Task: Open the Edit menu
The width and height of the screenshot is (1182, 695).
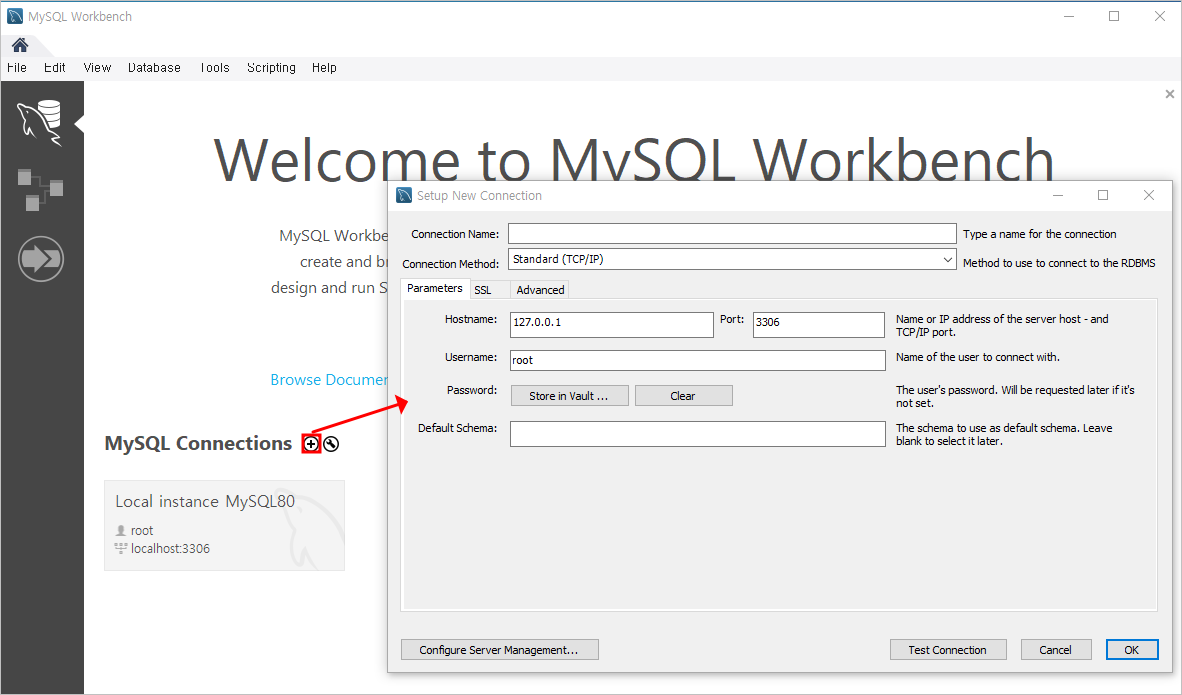Action: click(54, 68)
